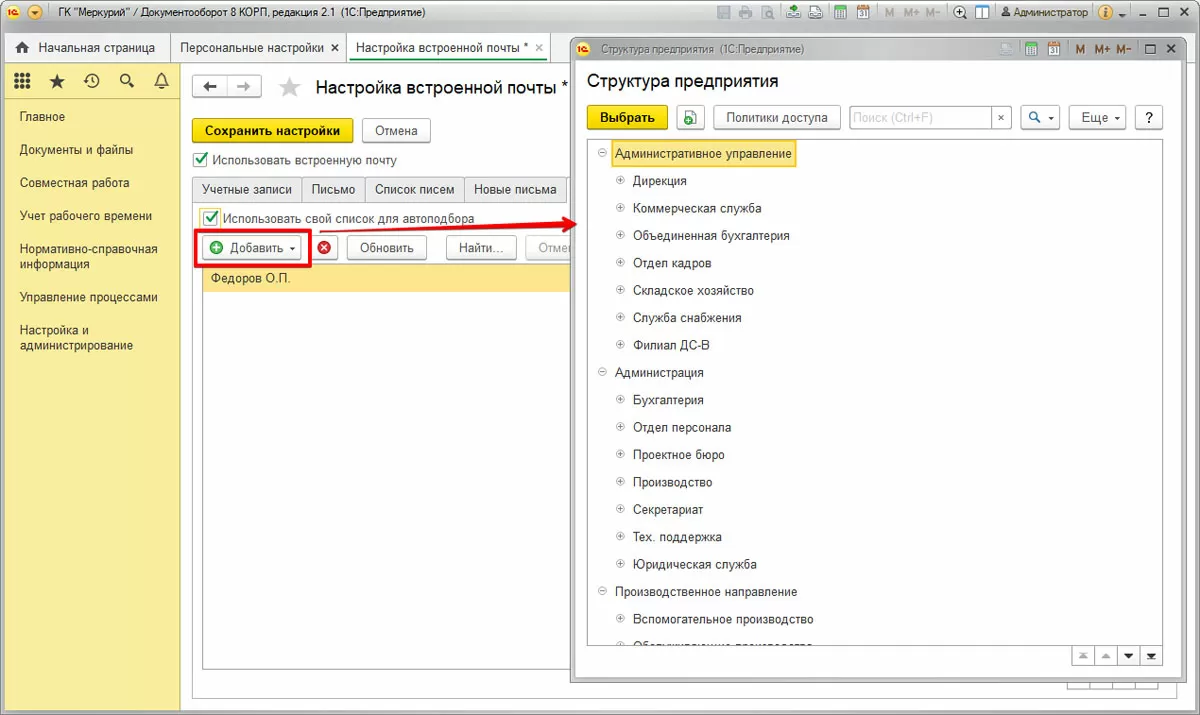Open Favorites star in sidebar panel
The height and width of the screenshot is (715, 1200).
click(57, 81)
